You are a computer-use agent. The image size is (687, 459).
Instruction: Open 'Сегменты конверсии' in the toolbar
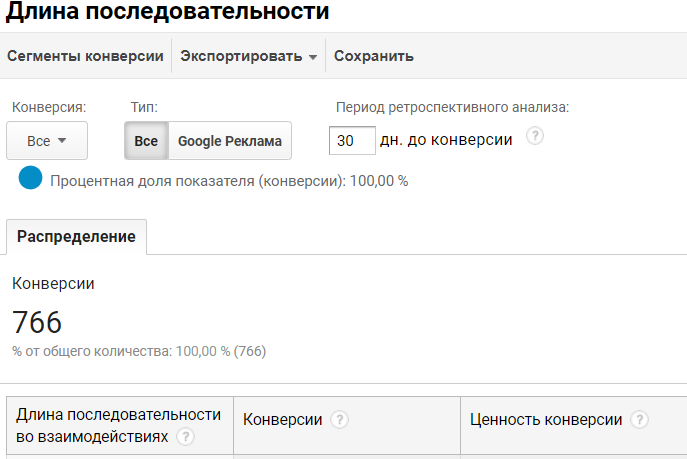pos(85,57)
